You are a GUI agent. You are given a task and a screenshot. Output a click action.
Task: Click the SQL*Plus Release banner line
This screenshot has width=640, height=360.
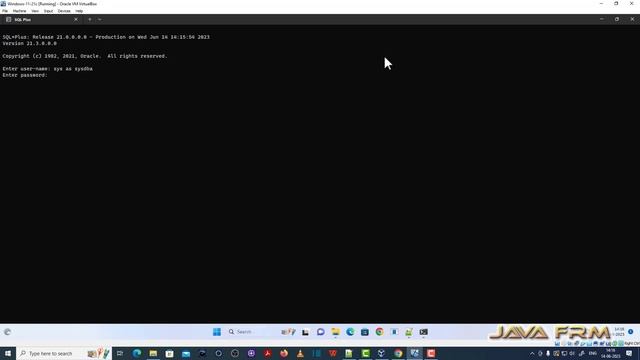pyautogui.click(x=106, y=37)
